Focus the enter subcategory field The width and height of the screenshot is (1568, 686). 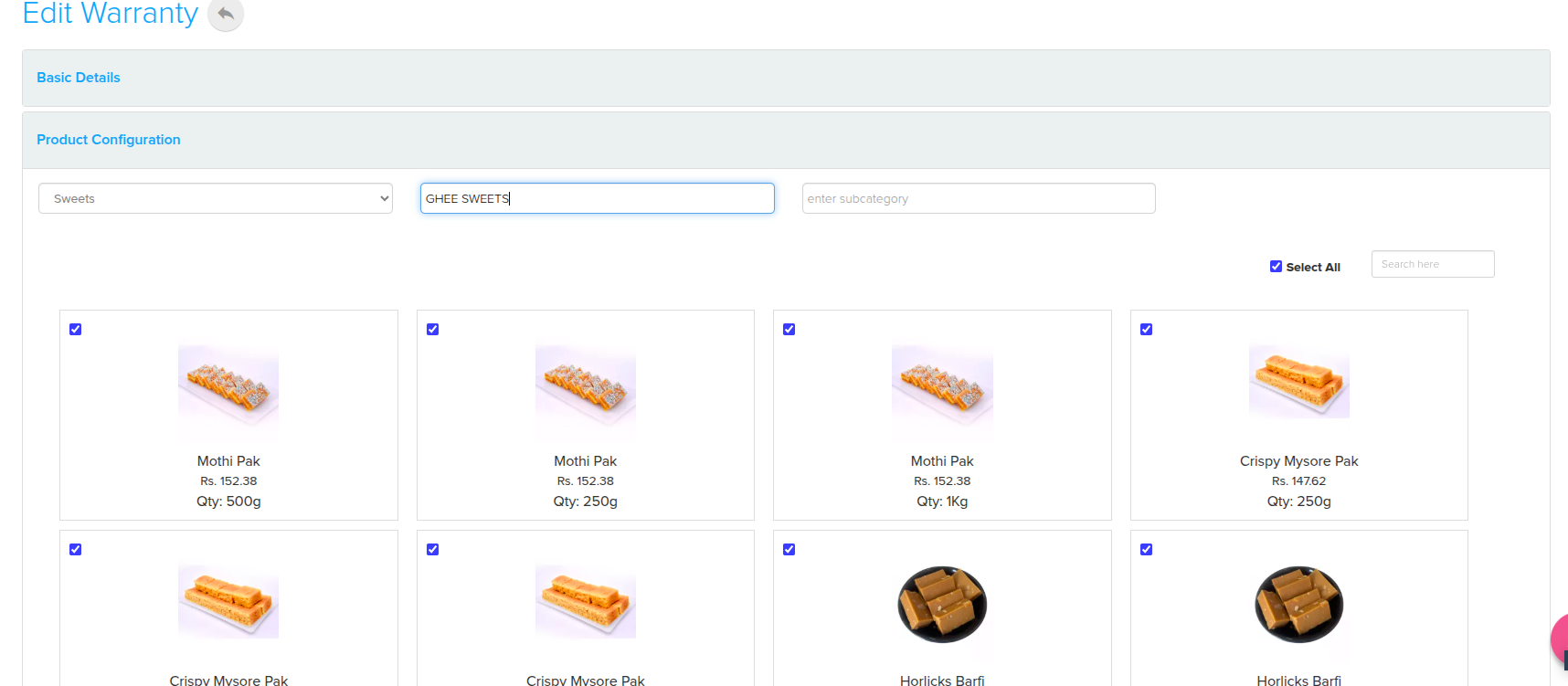[x=979, y=198]
